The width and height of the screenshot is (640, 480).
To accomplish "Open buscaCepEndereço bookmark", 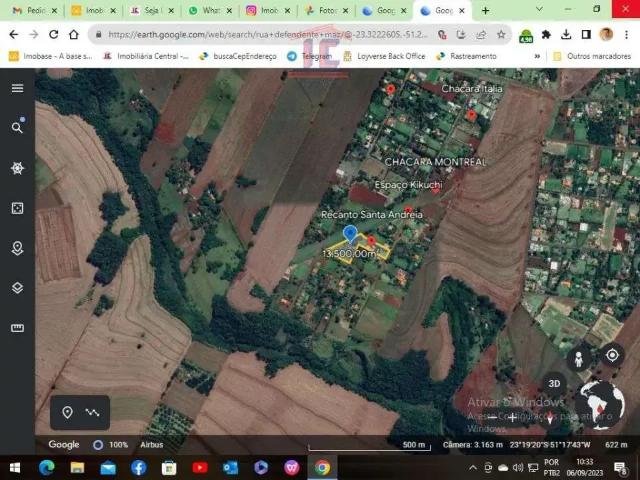I will tap(238, 56).
